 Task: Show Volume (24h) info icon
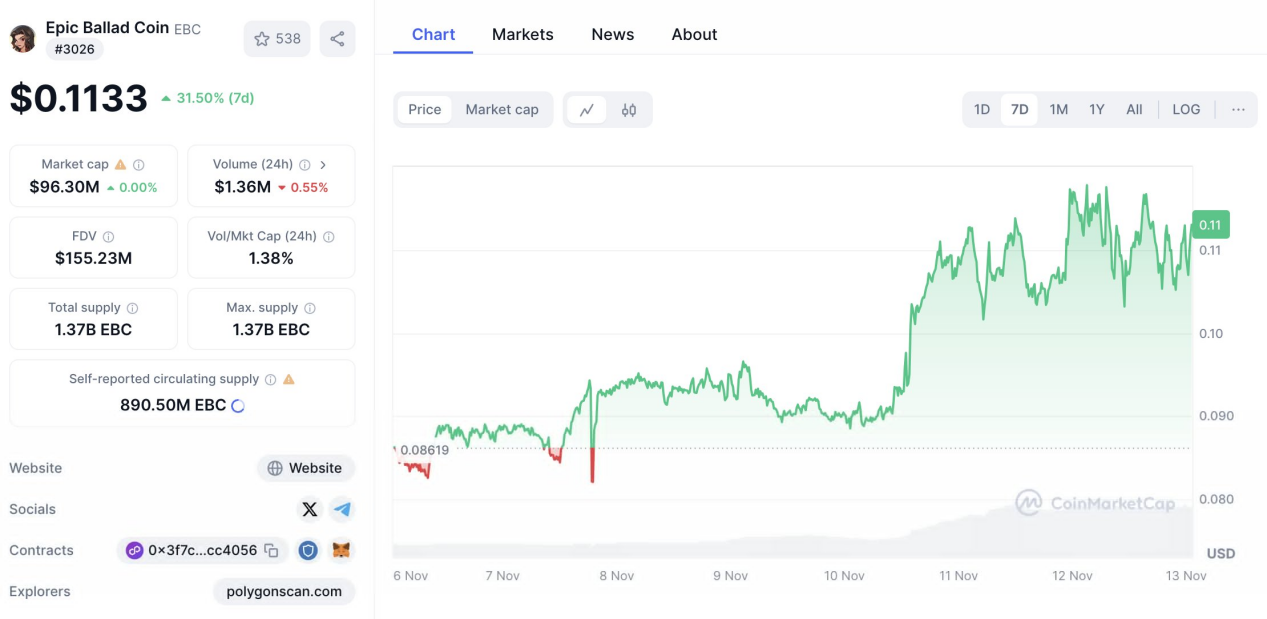pyautogui.click(x=304, y=165)
